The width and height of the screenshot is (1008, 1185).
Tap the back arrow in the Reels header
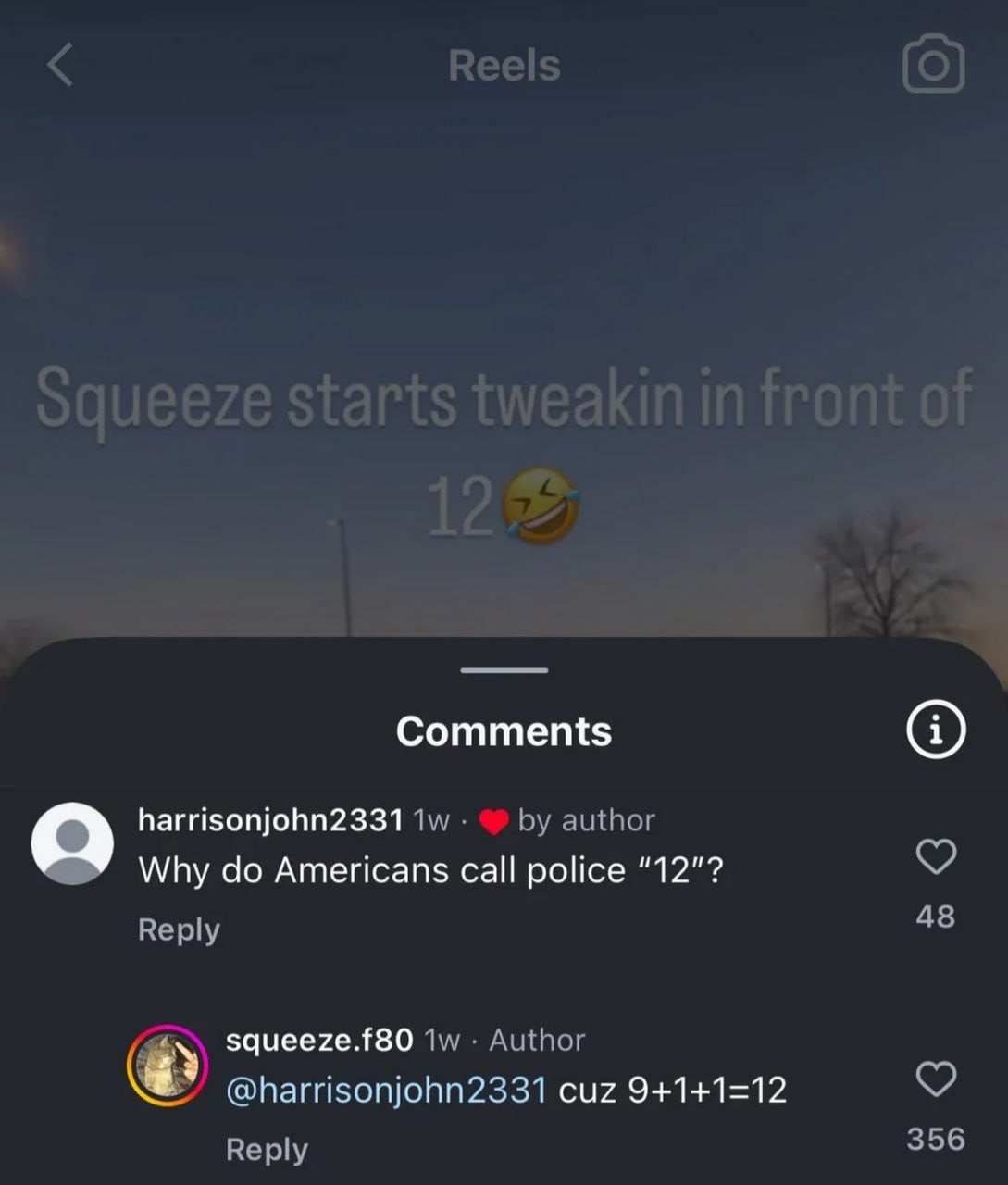[x=60, y=66]
